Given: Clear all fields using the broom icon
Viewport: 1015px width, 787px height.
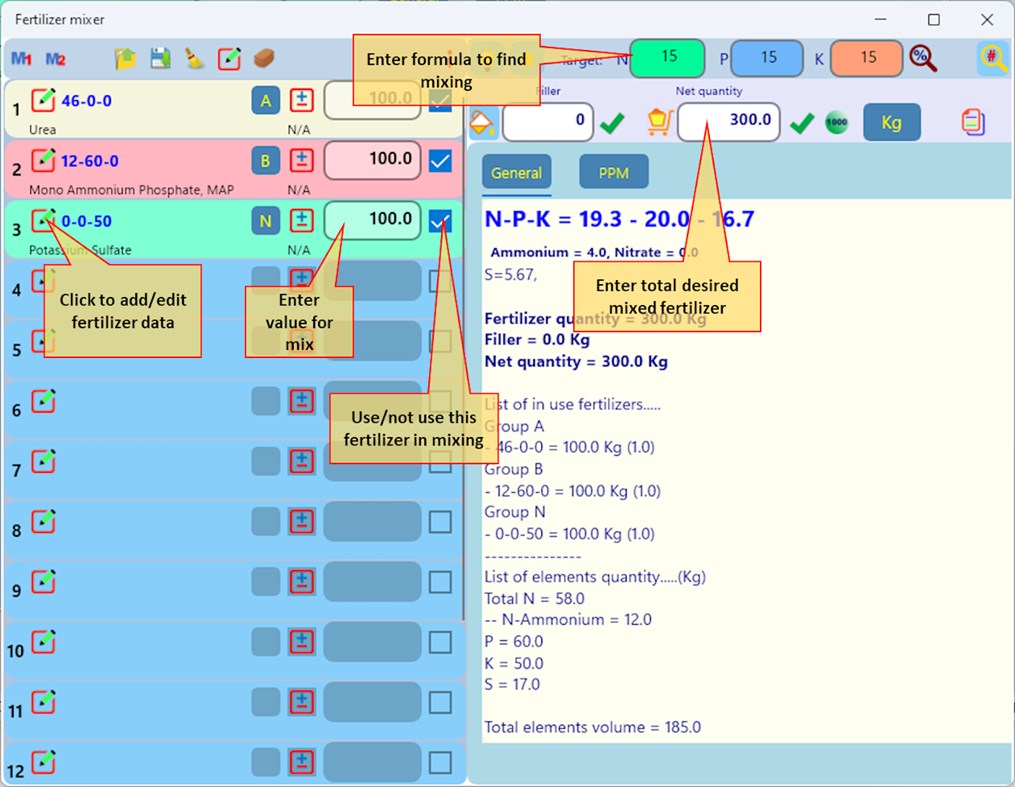Looking at the screenshot, I should tap(194, 58).
